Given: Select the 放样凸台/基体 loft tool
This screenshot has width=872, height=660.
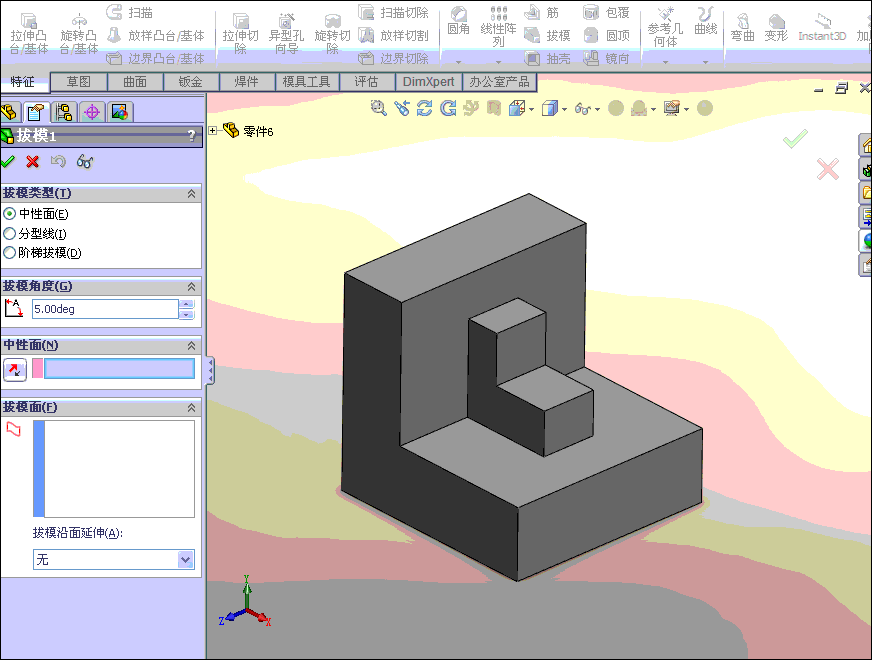Looking at the screenshot, I should 156,36.
